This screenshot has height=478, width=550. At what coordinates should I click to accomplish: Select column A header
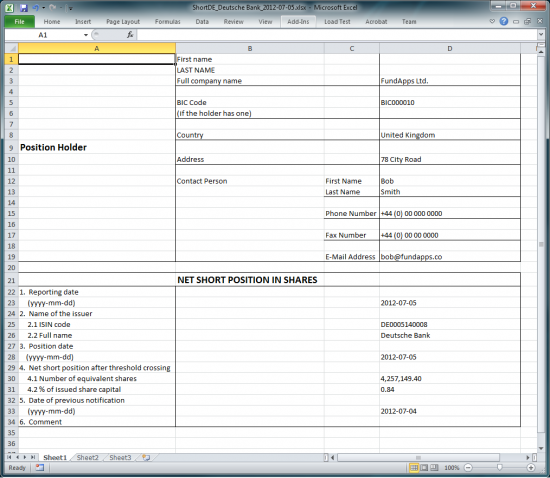point(97,48)
